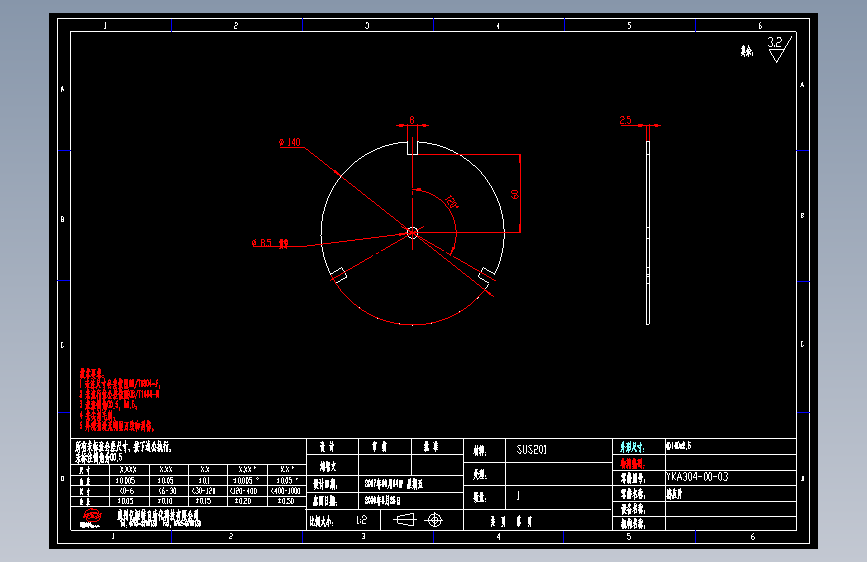The image size is (867, 562).
Task: Select the φ140 diameter dimension label
Action: point(290,142)
